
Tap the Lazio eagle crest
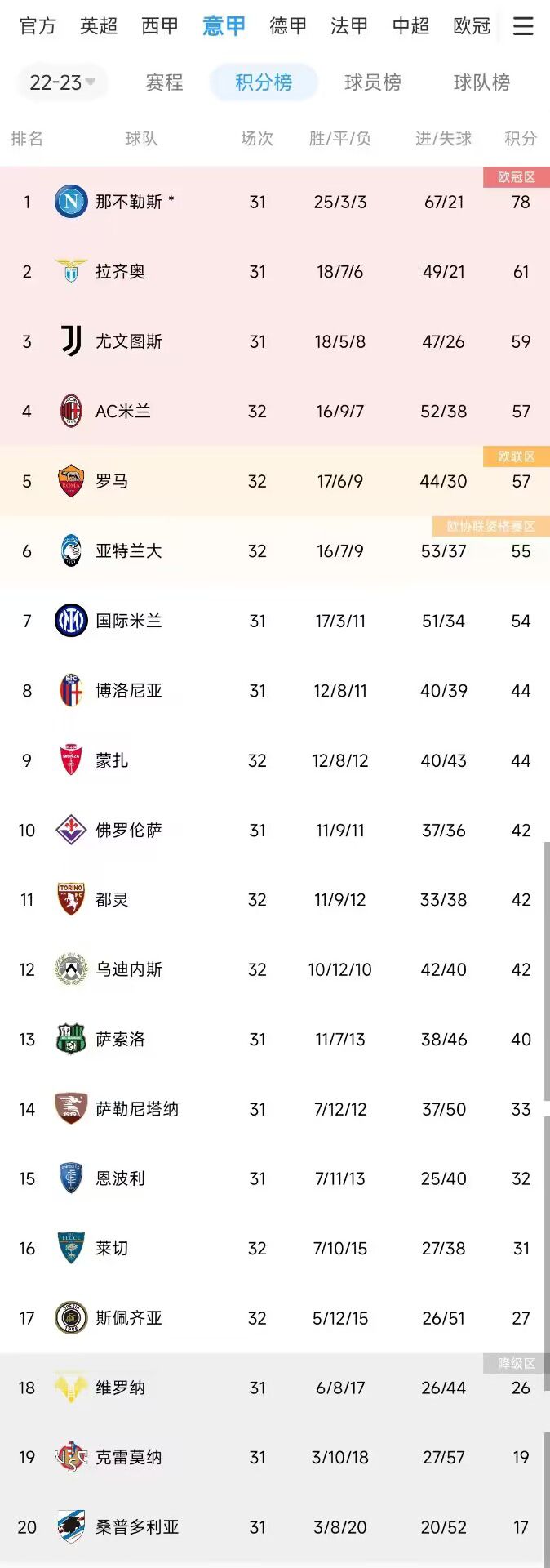[71, 271]
